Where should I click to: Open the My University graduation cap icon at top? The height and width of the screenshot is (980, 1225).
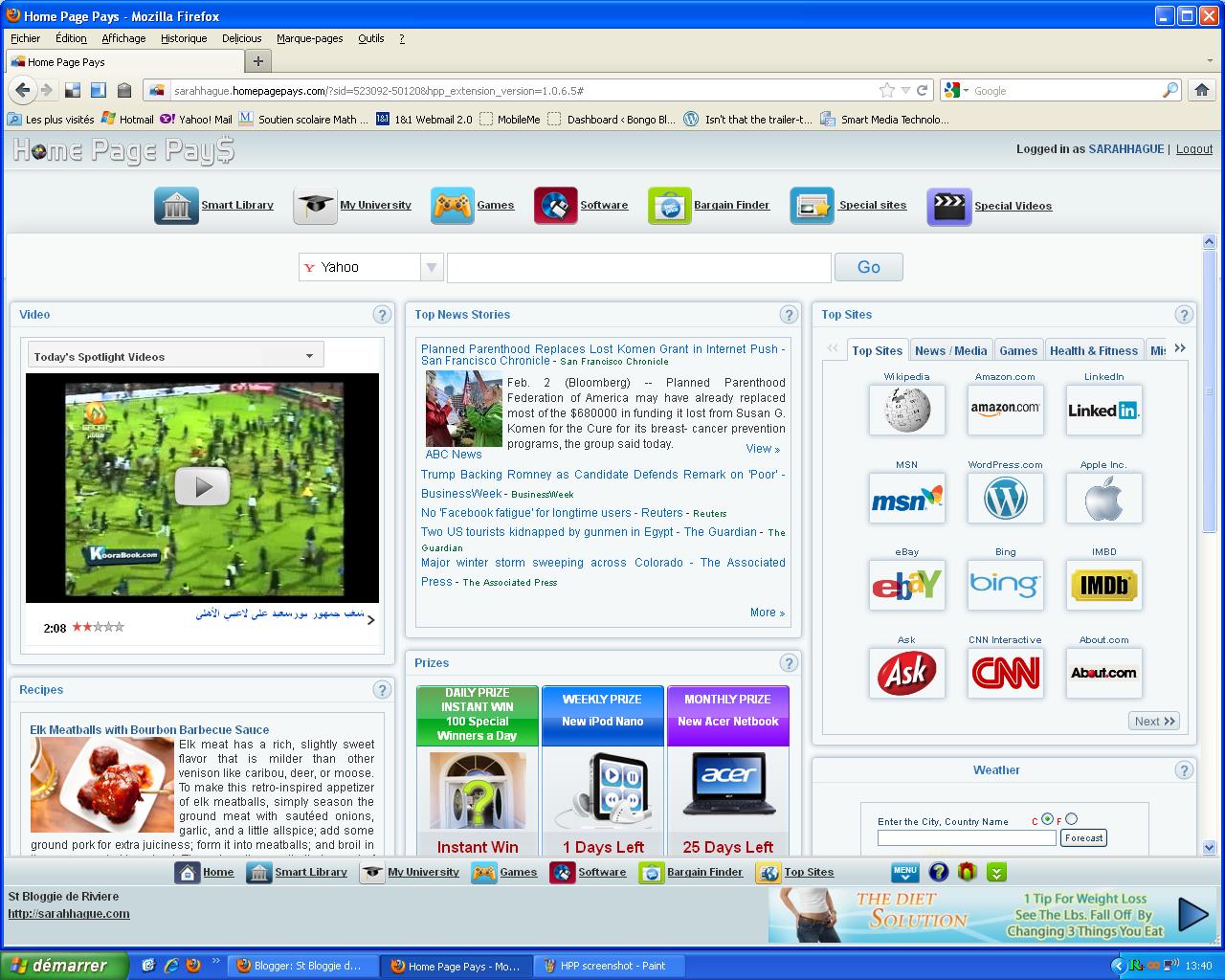pos(315,206)
